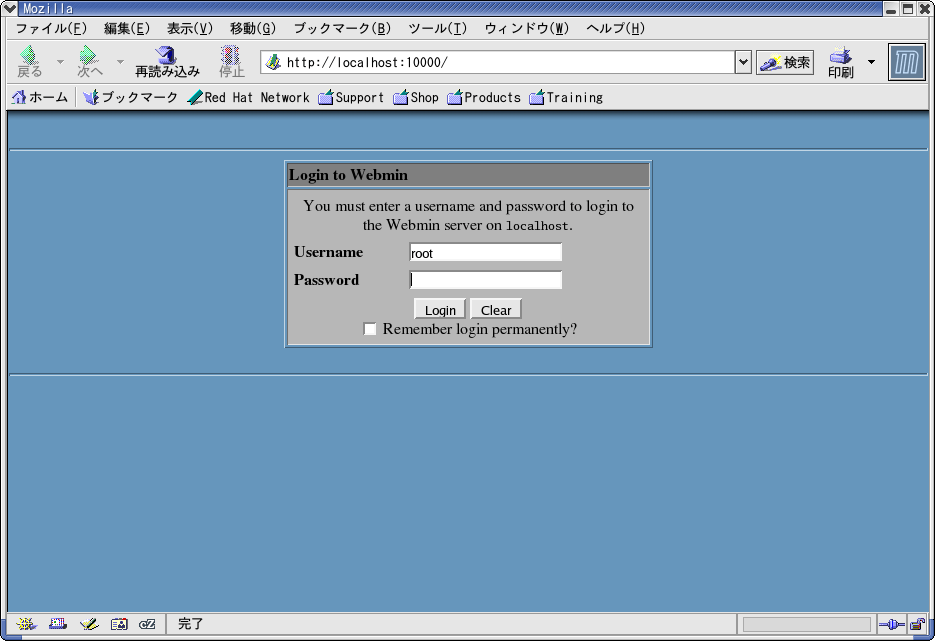The height and width of the screenshot is (641, 935).
Task: Open the Forward button history dropdown arrow
Action: click(120, 61)
